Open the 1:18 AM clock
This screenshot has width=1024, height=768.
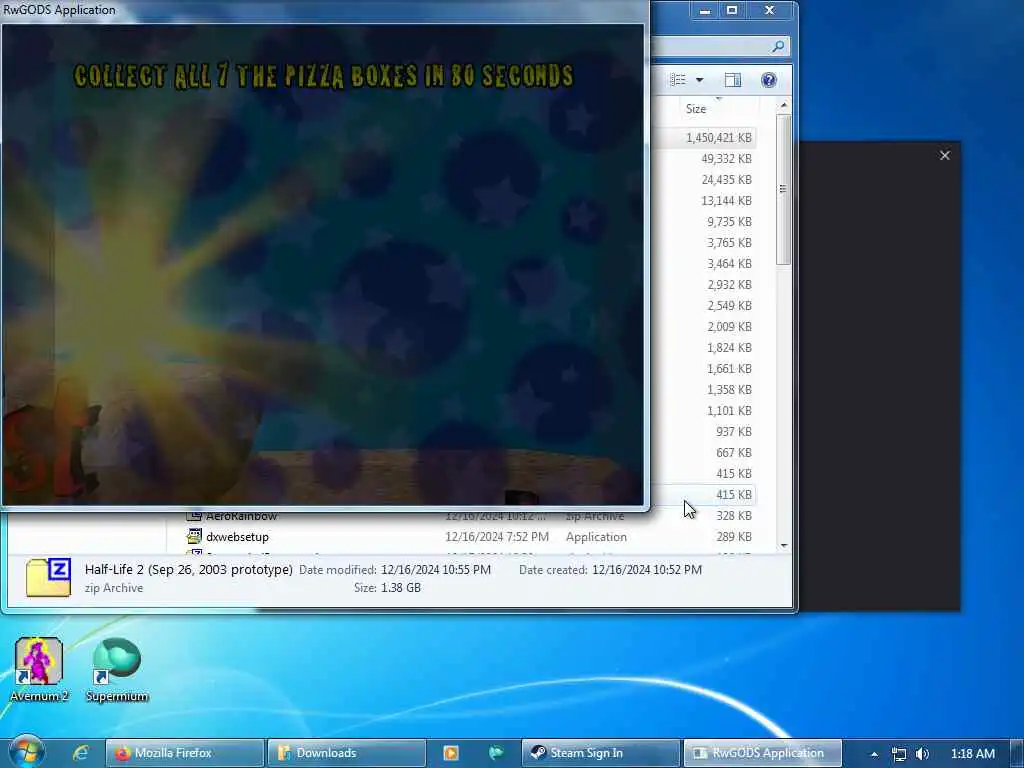pos(973,754)
